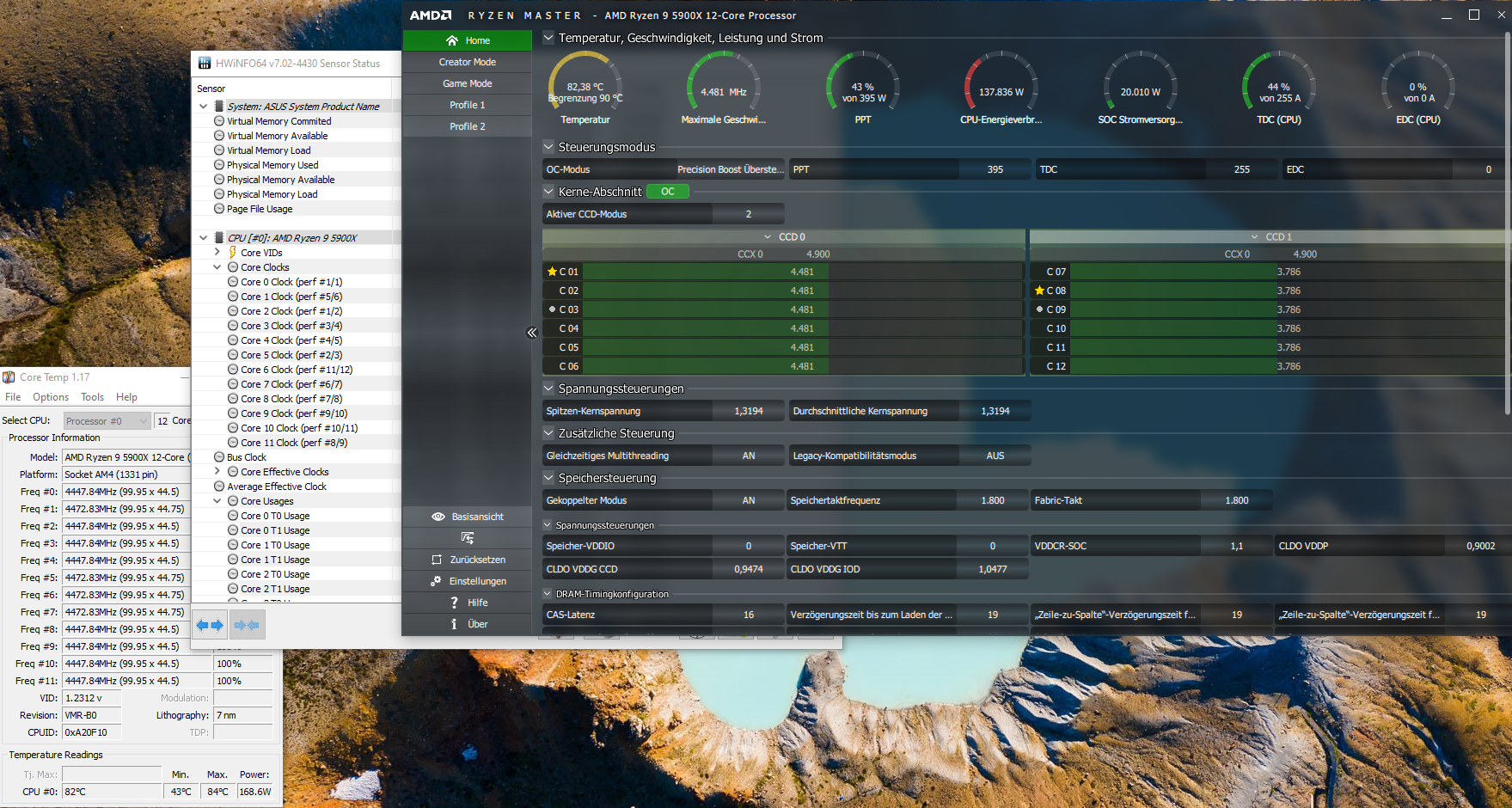The image size is (1512, 808).
Task: Open the Tools menu in Core Temp
Action: [92, 397]
